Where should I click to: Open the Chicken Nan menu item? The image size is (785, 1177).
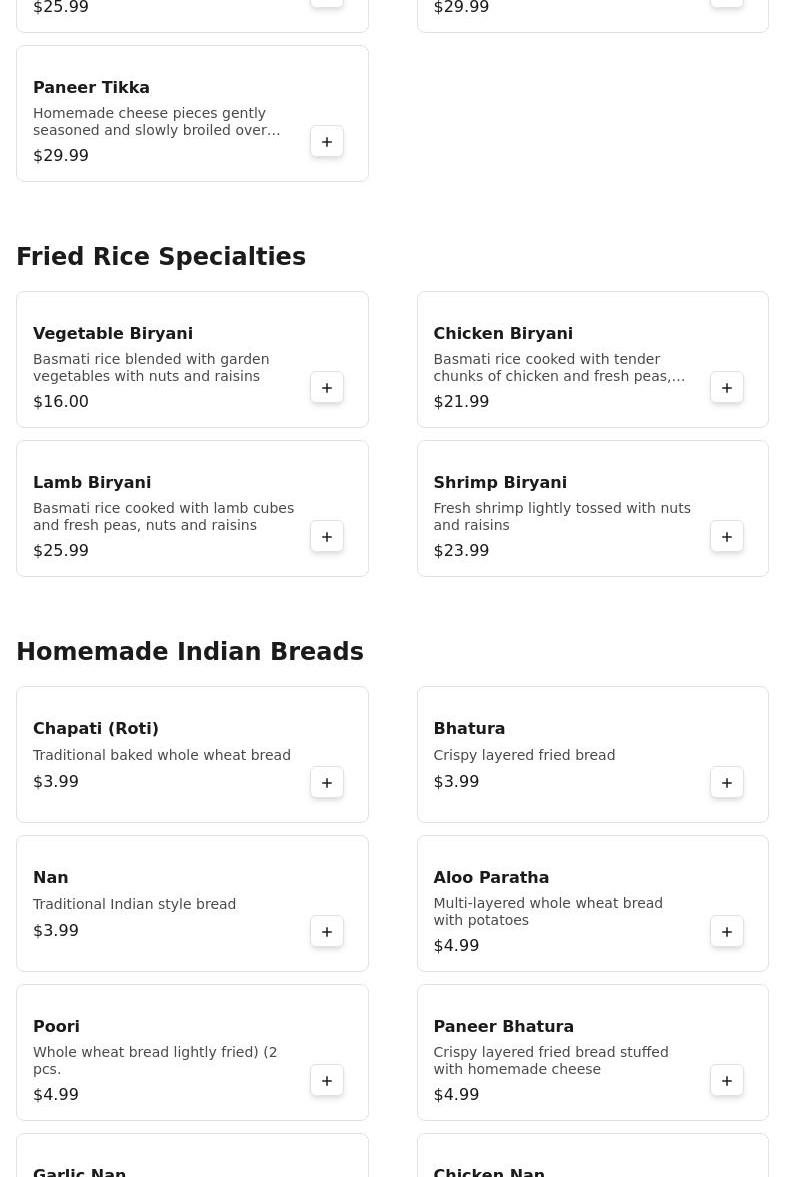pos(489,1170)
